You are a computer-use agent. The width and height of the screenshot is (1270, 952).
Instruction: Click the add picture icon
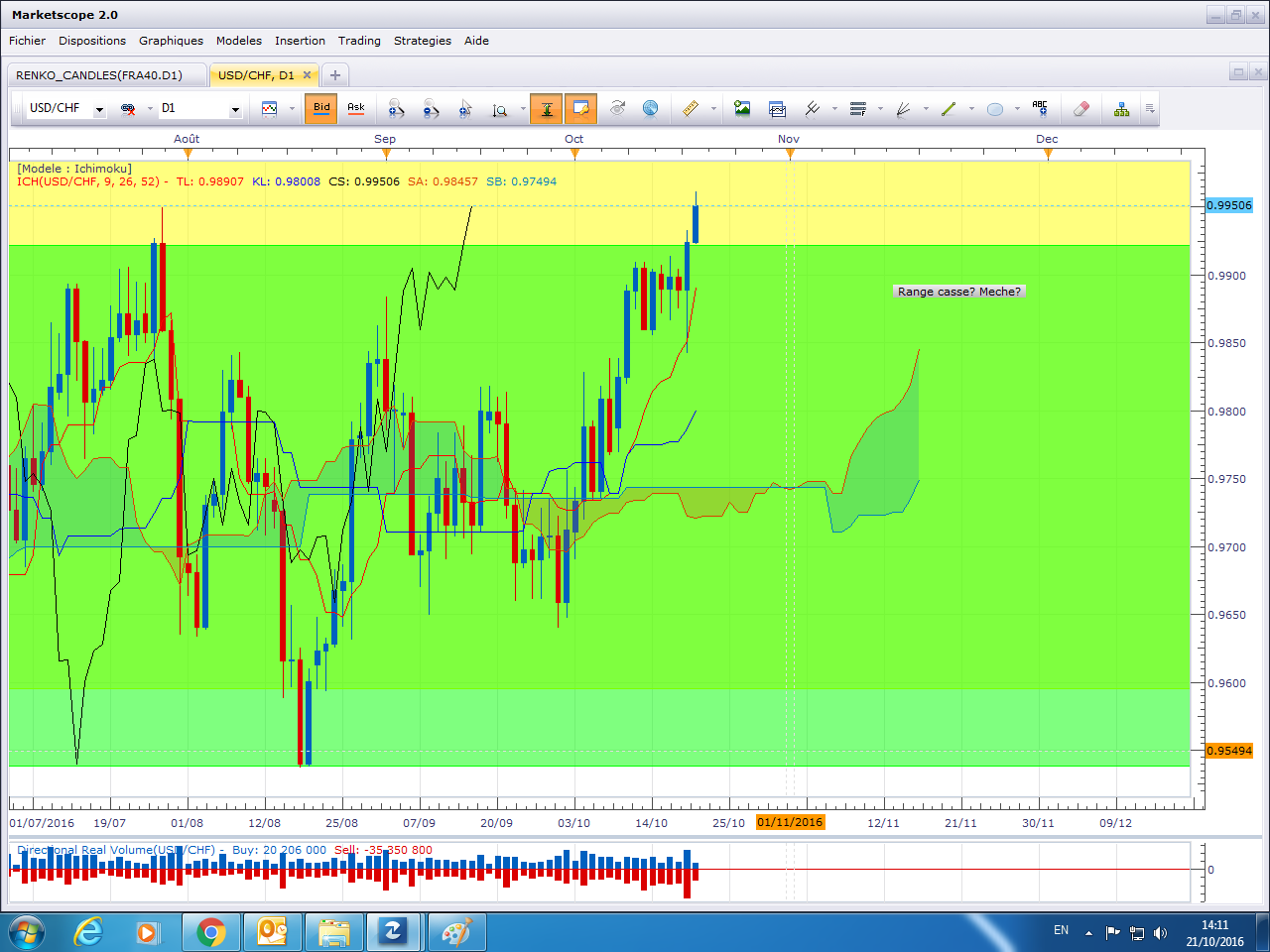pyautogui.click(x=742, y=109)
